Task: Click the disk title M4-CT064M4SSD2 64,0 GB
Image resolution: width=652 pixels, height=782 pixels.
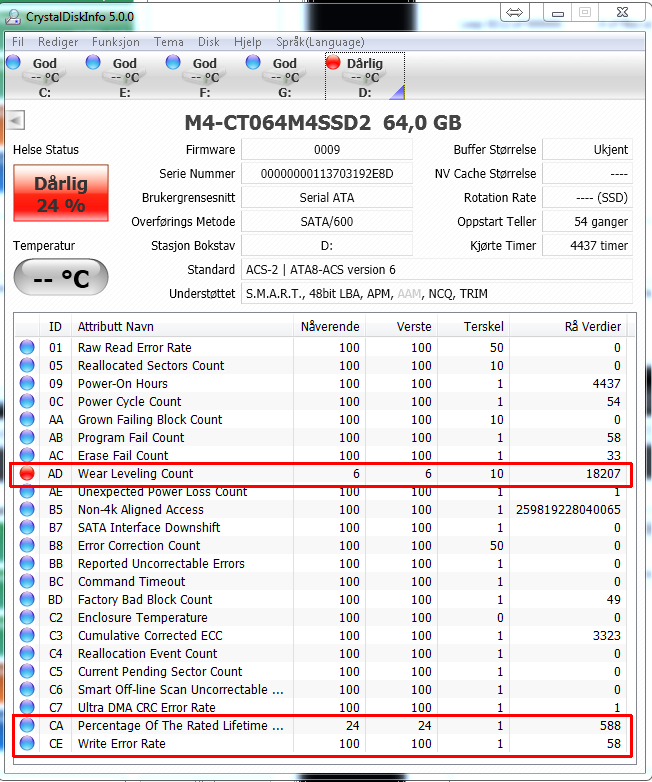Action: (x=323, y=123)
